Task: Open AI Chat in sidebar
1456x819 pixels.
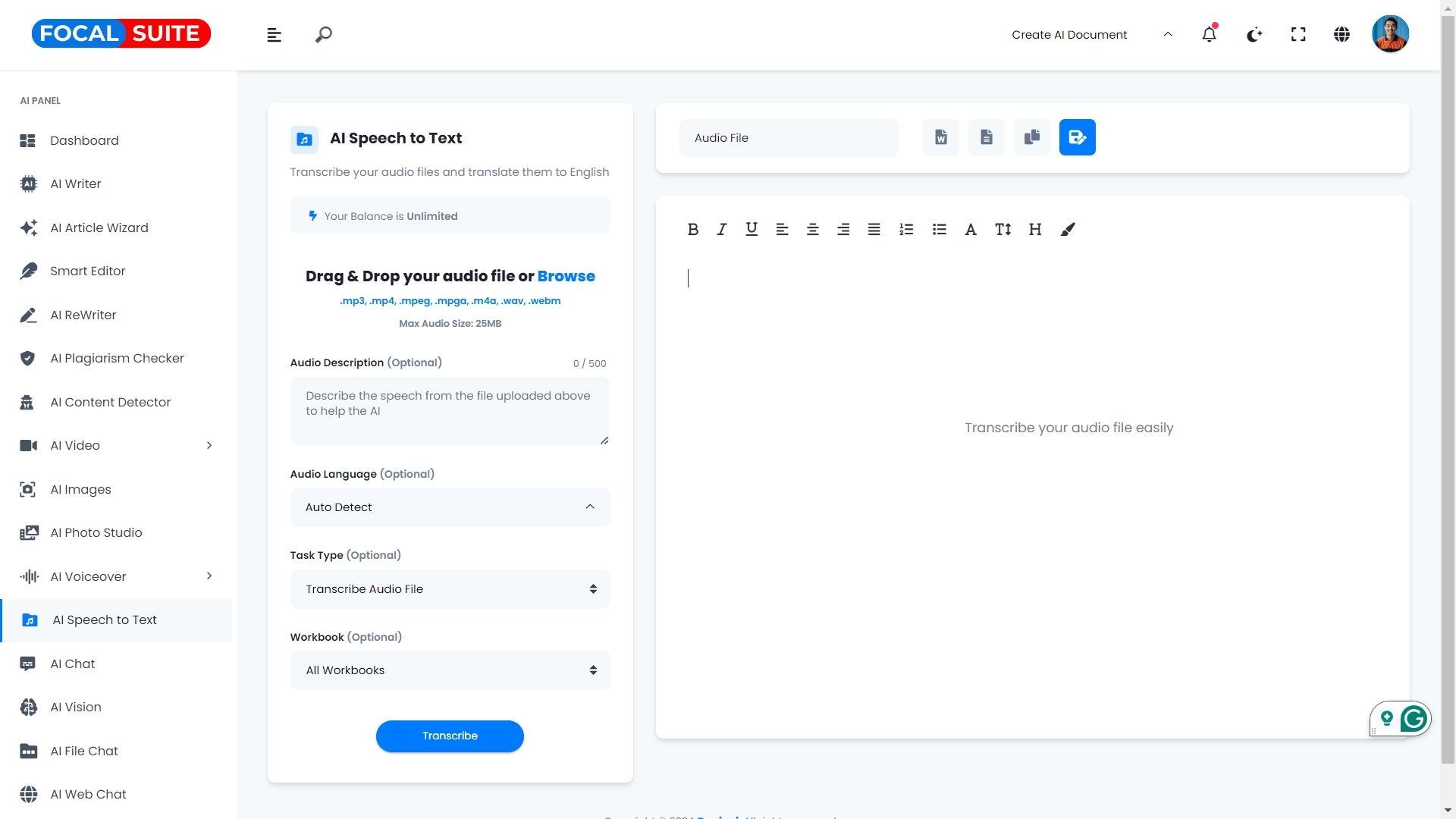Action: (x=73, y=664)
